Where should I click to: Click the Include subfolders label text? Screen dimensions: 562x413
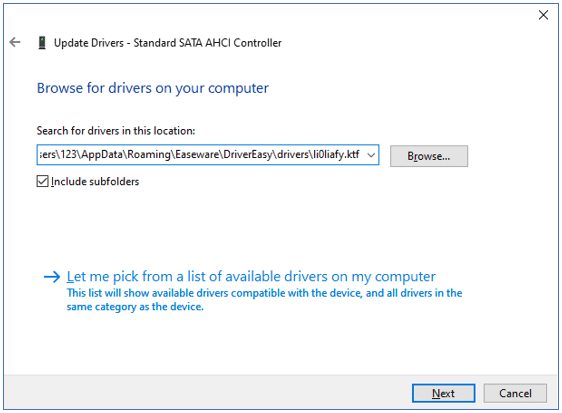click(x=95, y=181)
